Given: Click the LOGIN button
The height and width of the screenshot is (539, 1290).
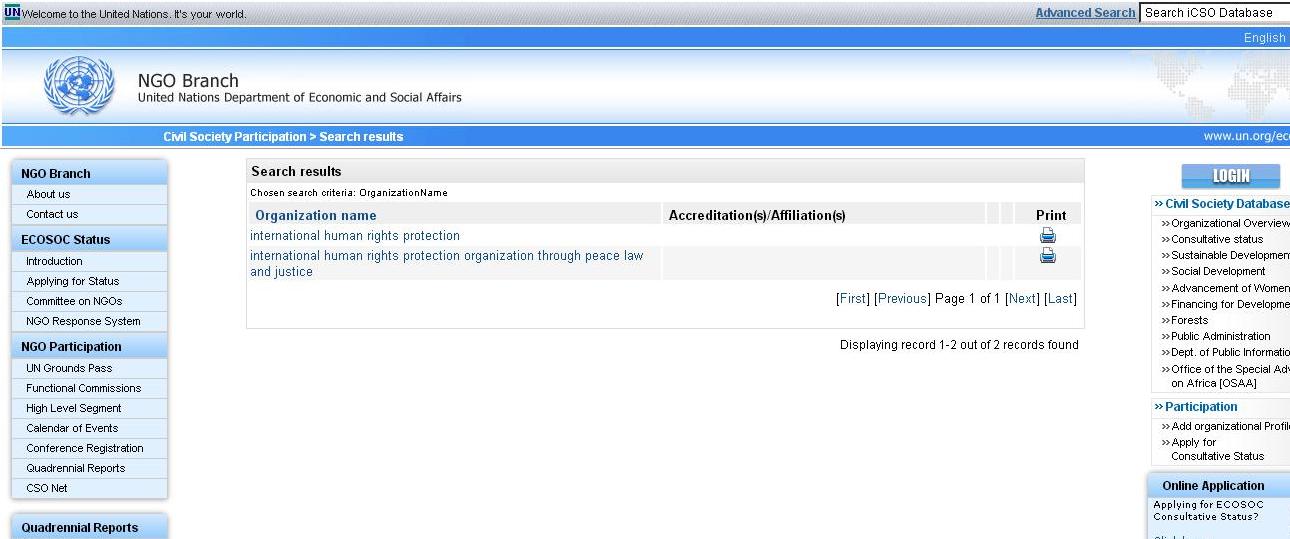Looking at the screenshot, I should pyautogui.click(x=1231, y=176).
